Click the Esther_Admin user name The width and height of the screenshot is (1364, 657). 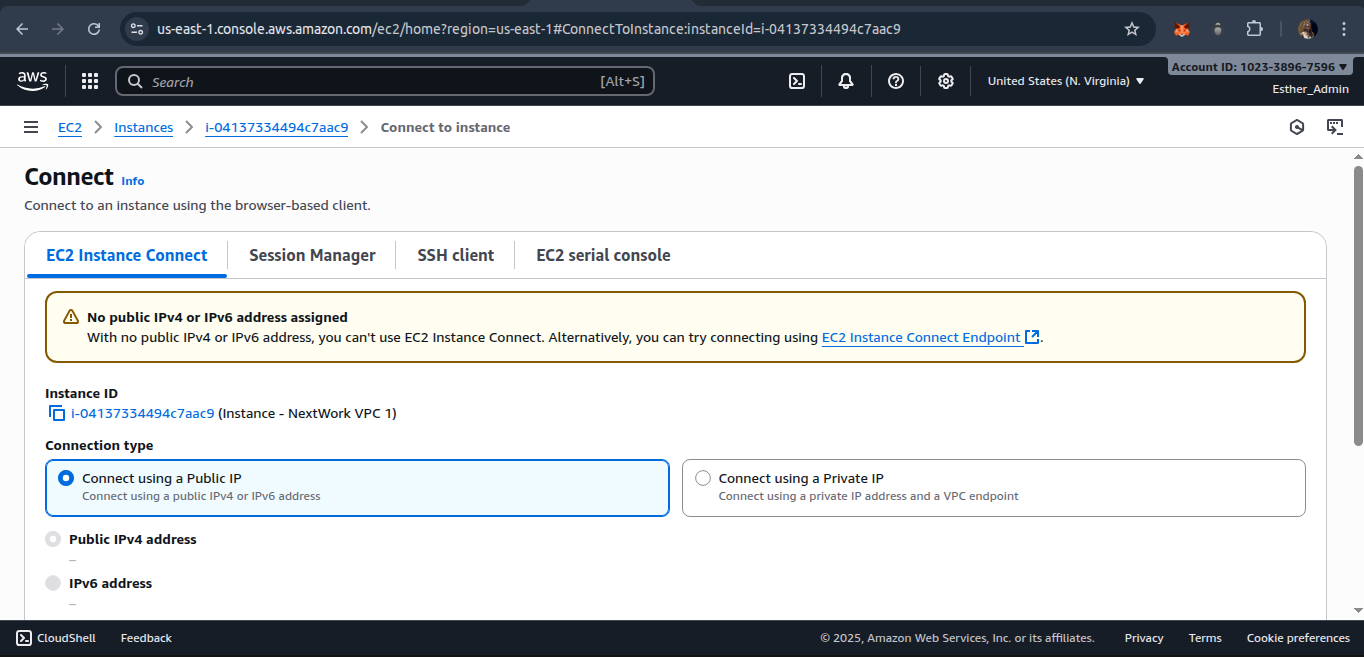(x=1310, y=89)
